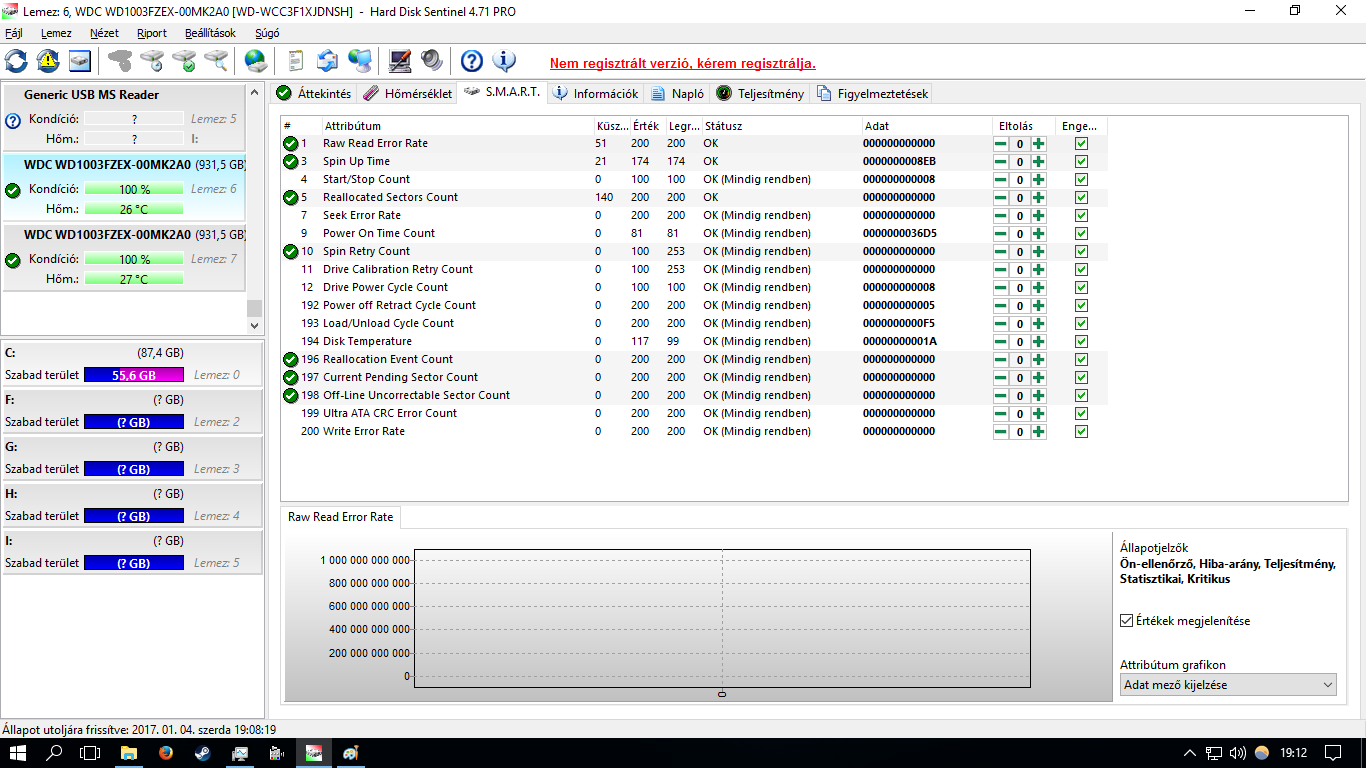Viewport: 1366px width, 768px height.
Task: Open Steam from the taskbar
Action: pyautogui.click(x=203, y=752)
